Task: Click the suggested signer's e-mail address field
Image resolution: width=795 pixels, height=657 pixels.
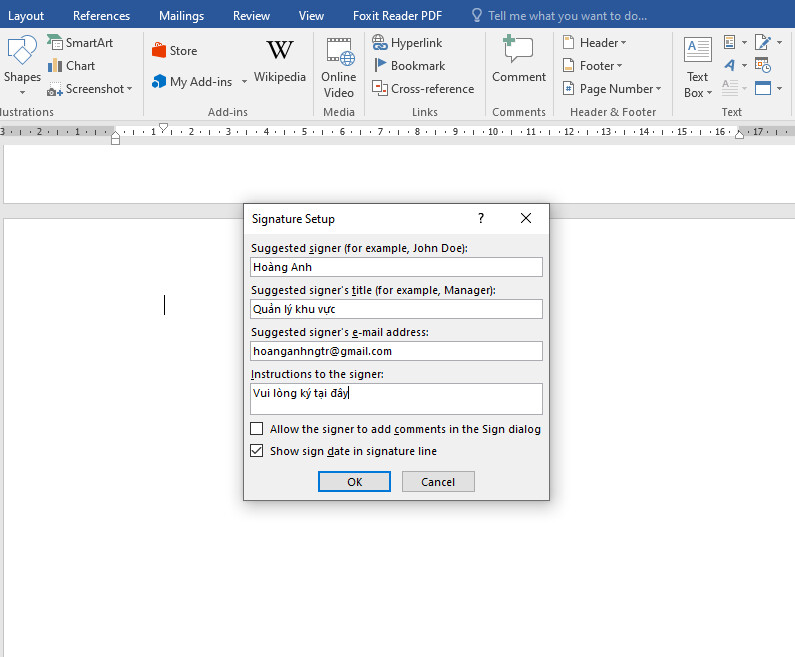Action: (396, 351)
